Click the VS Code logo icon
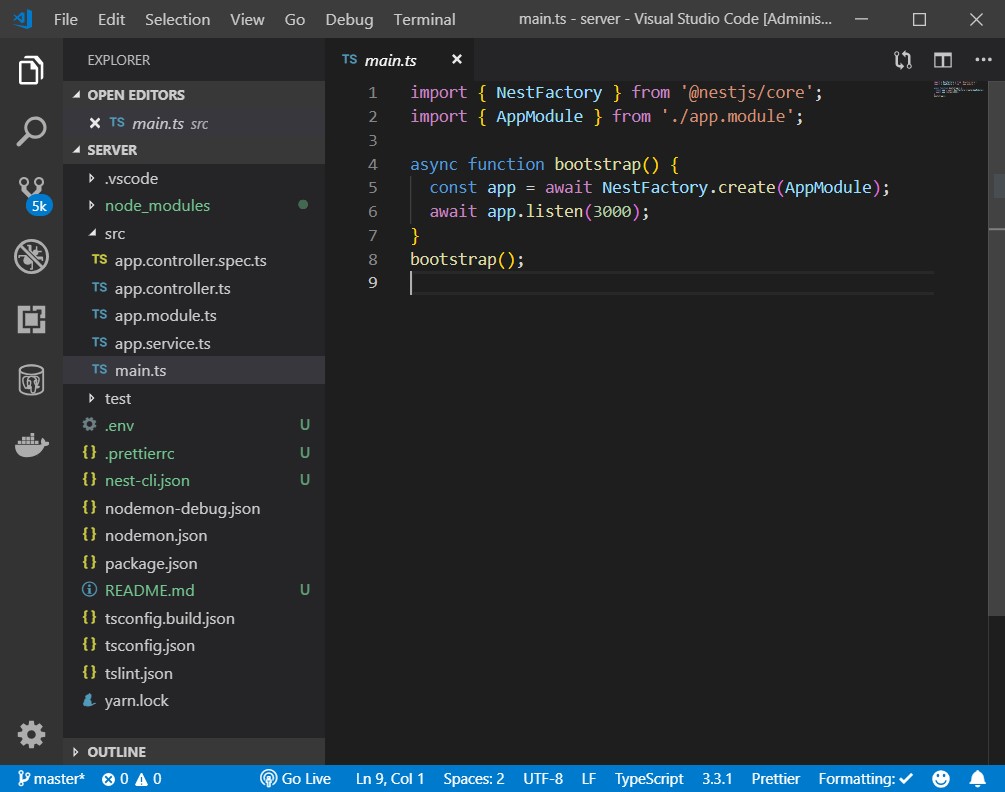1005x792 pixels. click(23, 19)
